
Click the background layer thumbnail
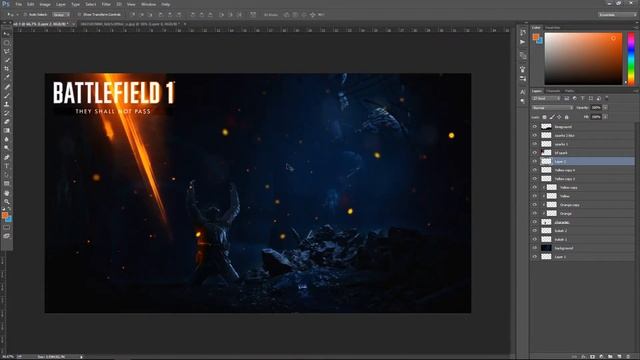[x=546, y=248]
